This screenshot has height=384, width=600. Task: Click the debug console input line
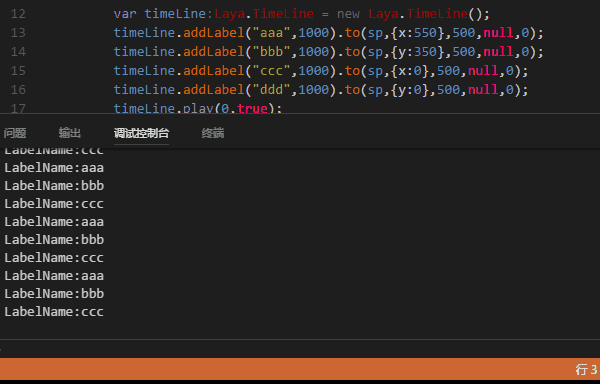coord(300,348)
